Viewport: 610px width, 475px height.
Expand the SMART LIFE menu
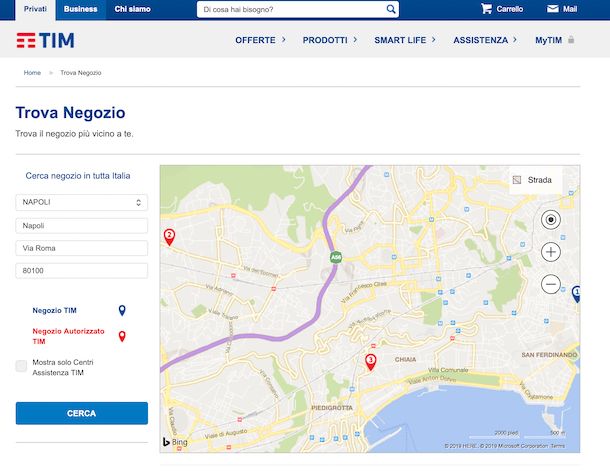coord(405,40)
